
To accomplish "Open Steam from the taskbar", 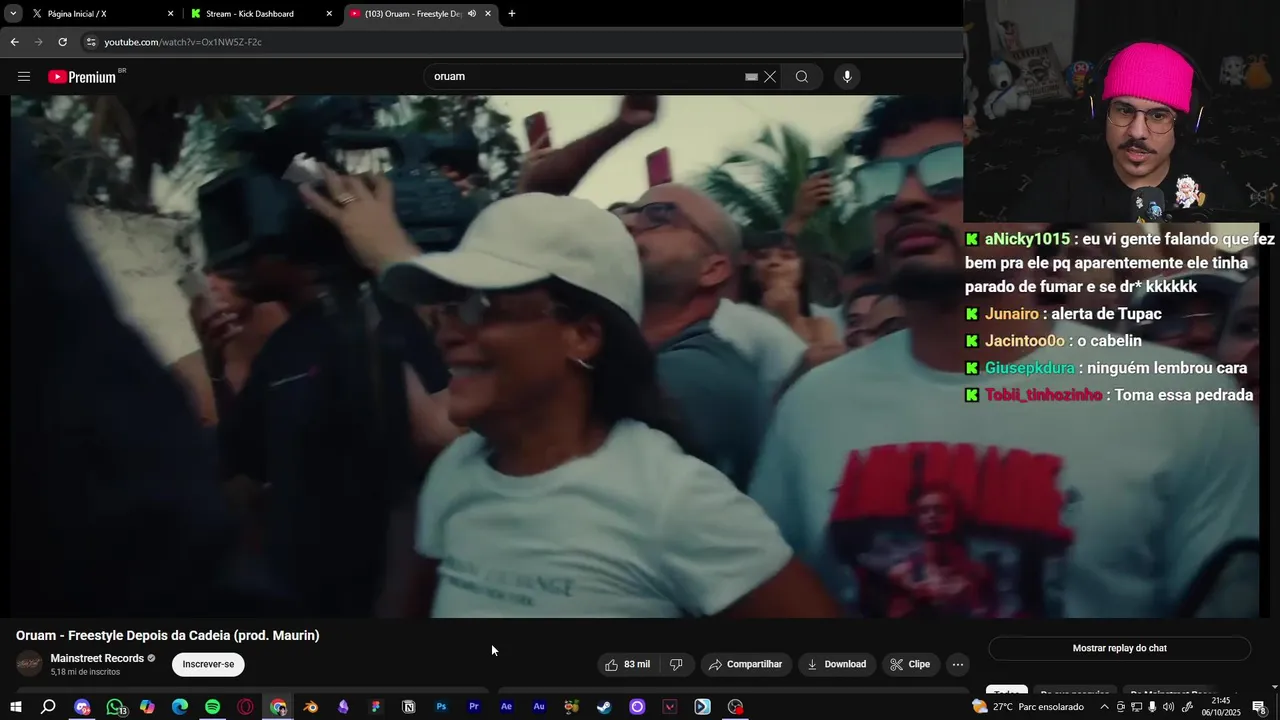I will pyautogui.click(x=604, y=707).
